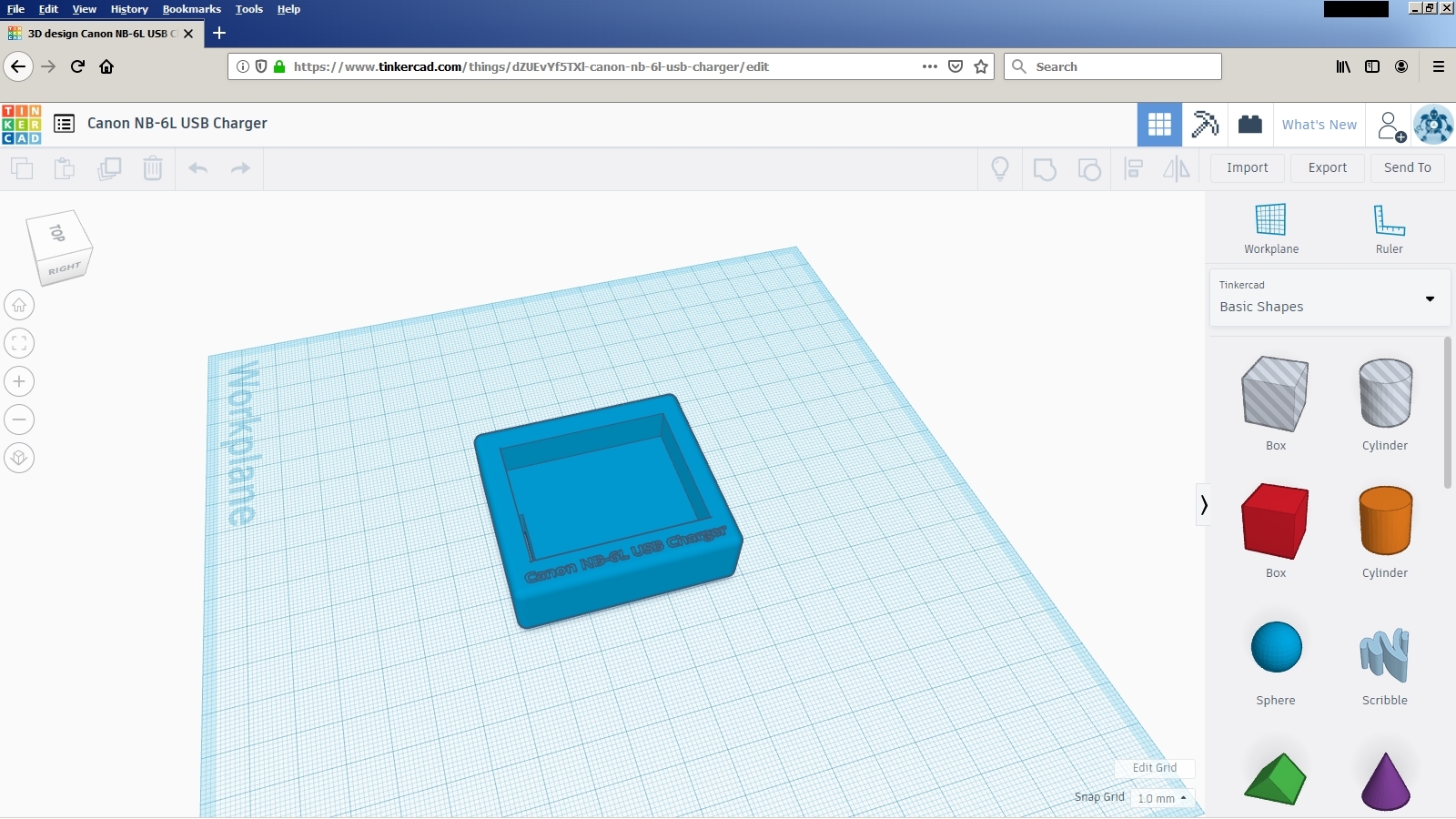
Task: Click the TOP face of view cube
Action: click(x=57, y=233)
